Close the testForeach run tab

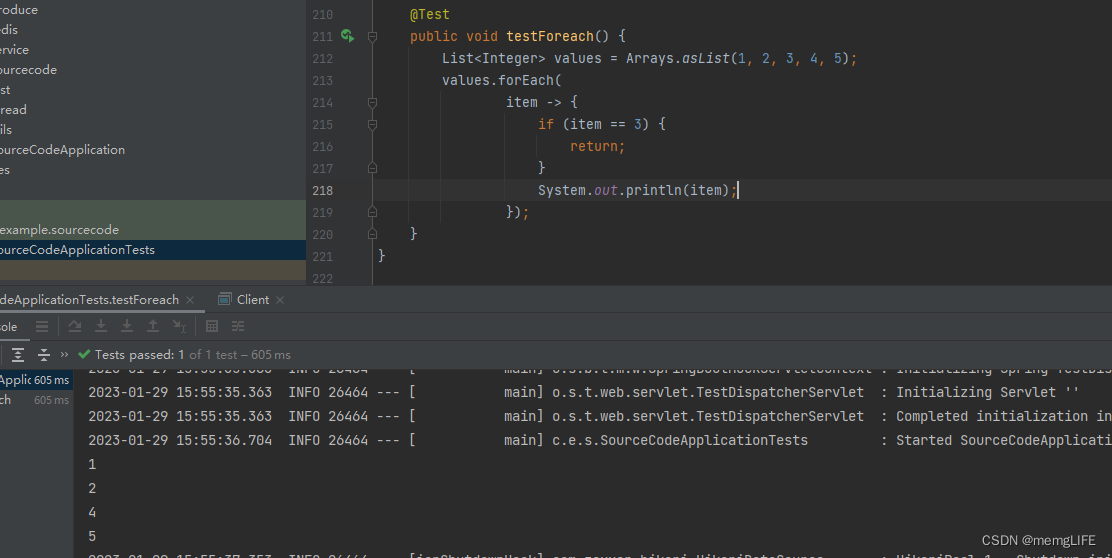[190, 300]
